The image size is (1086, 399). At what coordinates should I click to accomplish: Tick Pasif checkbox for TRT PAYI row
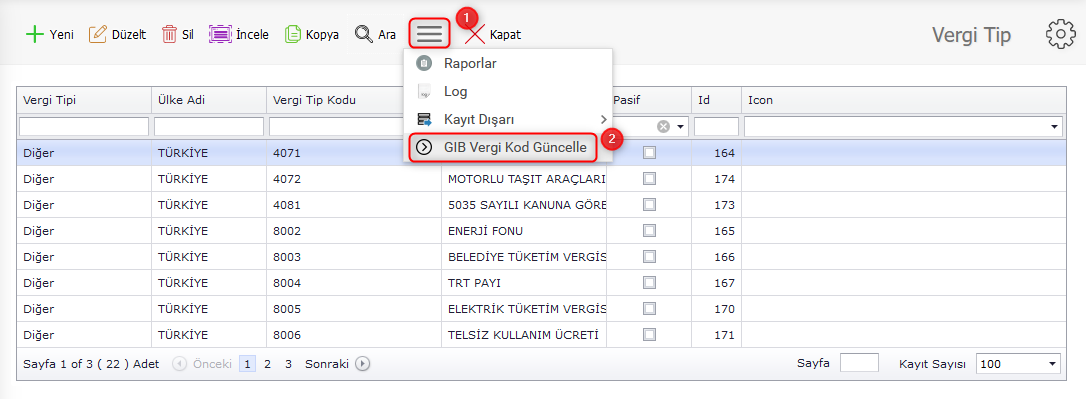[x=649, y=283]
